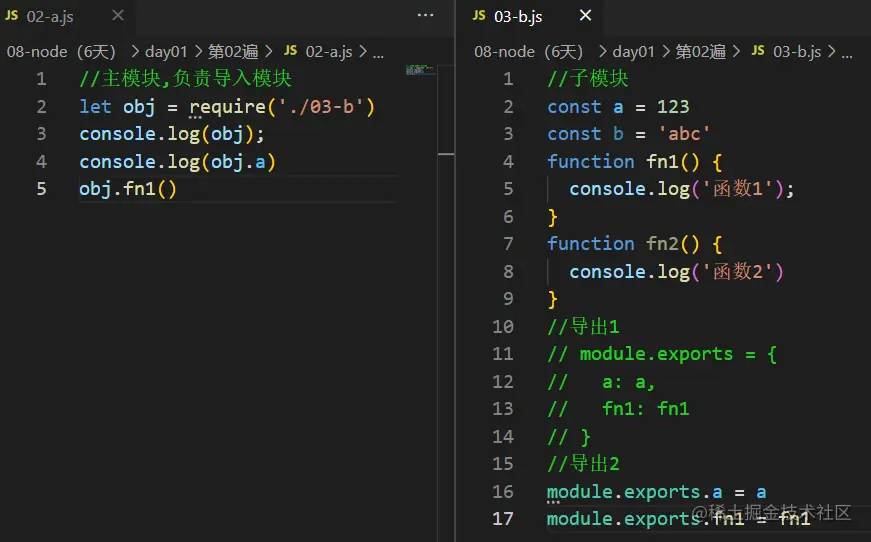The height and width of the screenshot is (542, 871).
Task: Click JS icon in left breadcrumb
Action: (291, 51)
